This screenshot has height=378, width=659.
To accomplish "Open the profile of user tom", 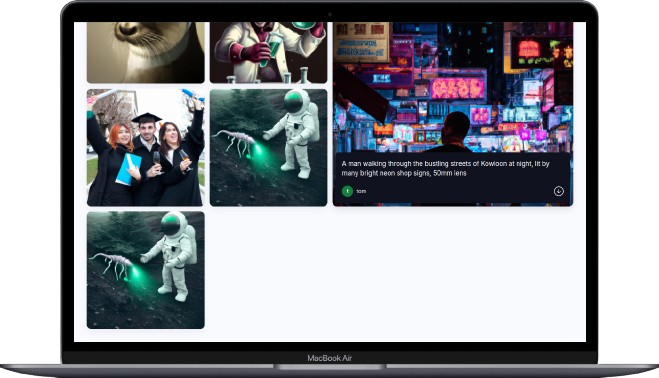I will click(361, 191).
